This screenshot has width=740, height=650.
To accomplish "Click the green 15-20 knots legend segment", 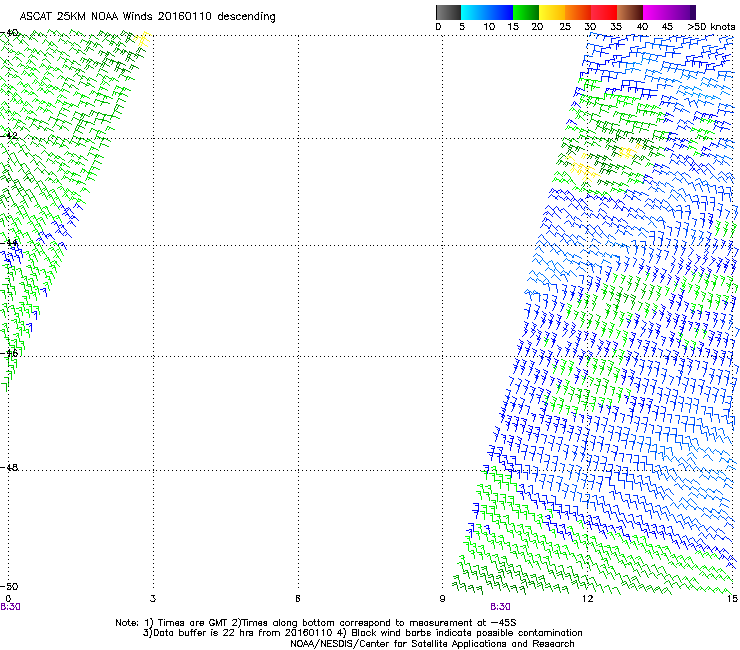I will (x=526, y=12).
